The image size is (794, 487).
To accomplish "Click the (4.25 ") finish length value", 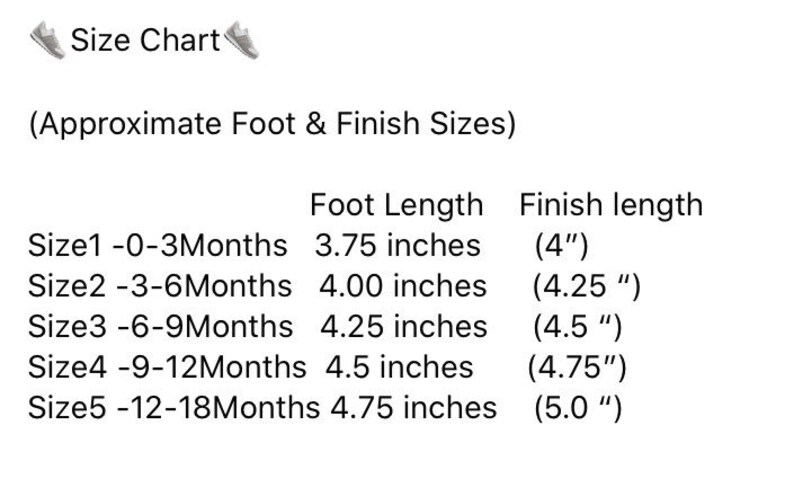I will [x=586, y=287].
